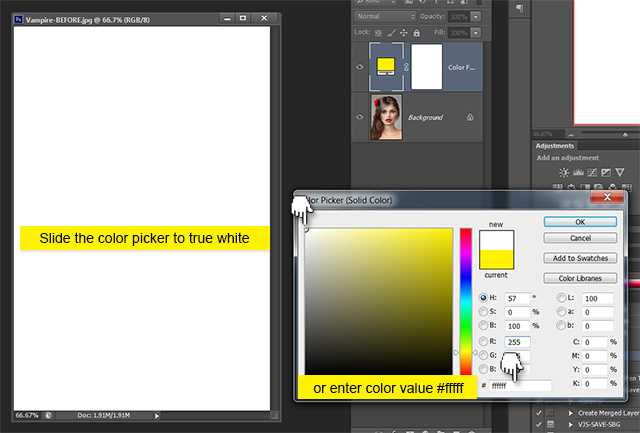Select the Hue (H) radio button
640x433 pixels.
(x=485, y=298)
